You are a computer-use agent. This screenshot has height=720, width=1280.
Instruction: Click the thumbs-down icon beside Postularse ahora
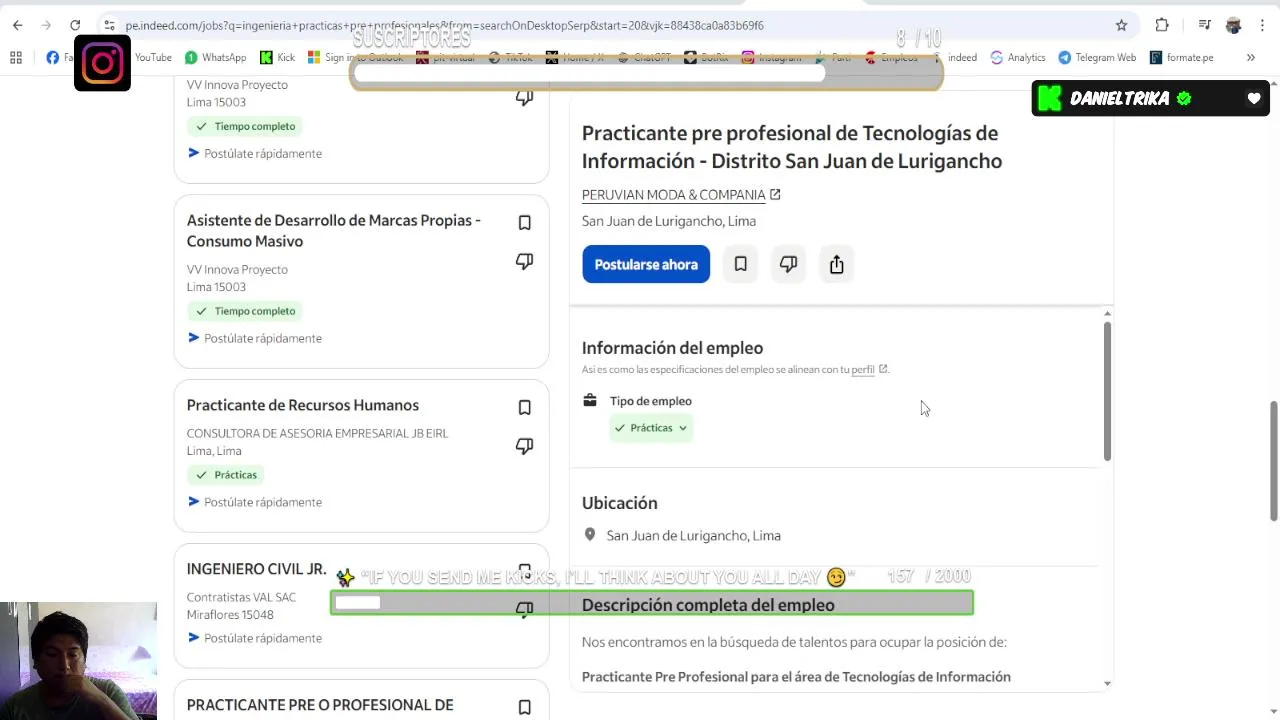click(788, 264)
